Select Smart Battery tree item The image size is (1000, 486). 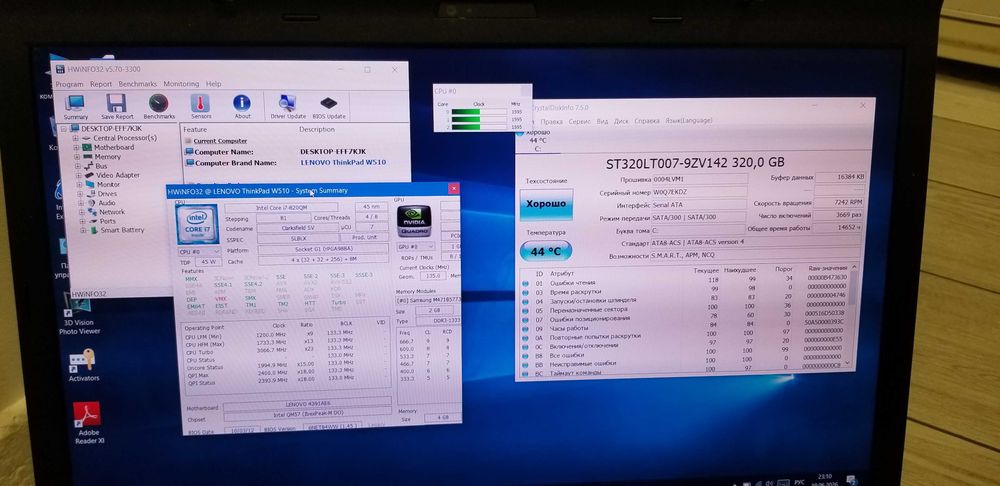[x=117, y=230]
